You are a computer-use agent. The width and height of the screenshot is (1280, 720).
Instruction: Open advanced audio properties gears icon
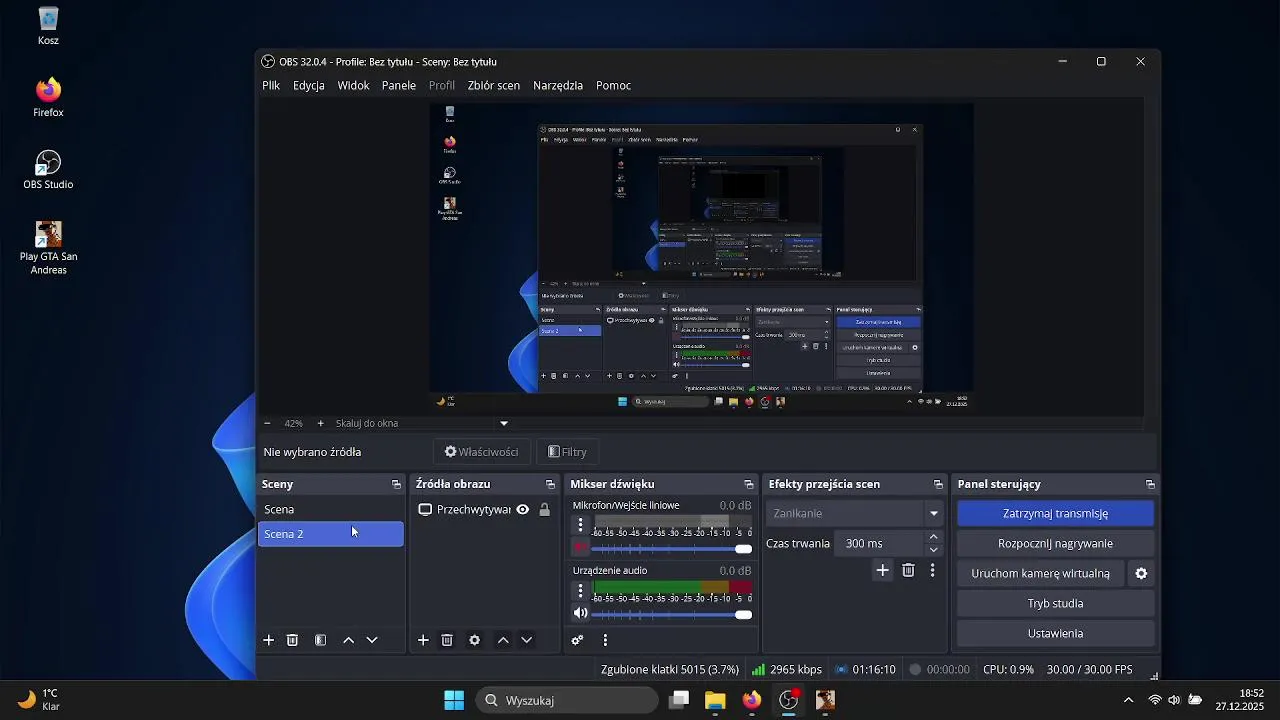577,640
